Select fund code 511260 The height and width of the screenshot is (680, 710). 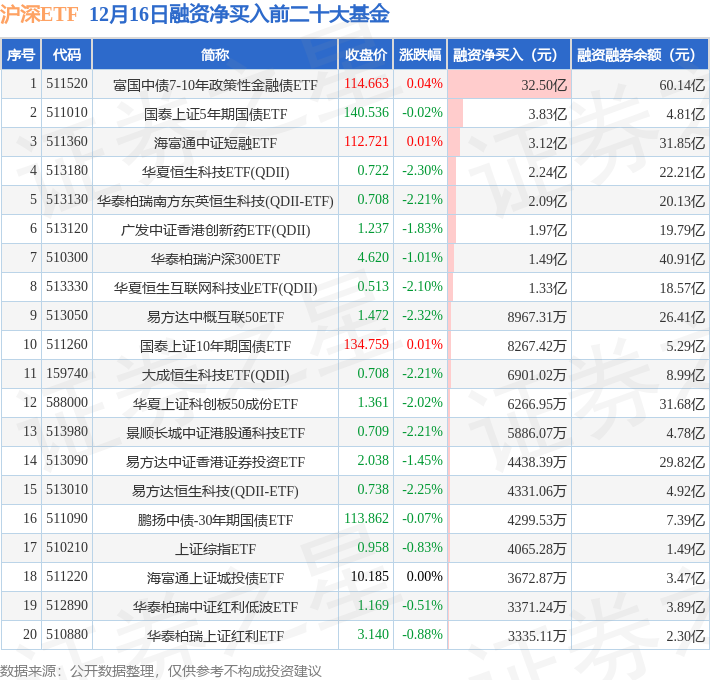click(x=67, y=345)
